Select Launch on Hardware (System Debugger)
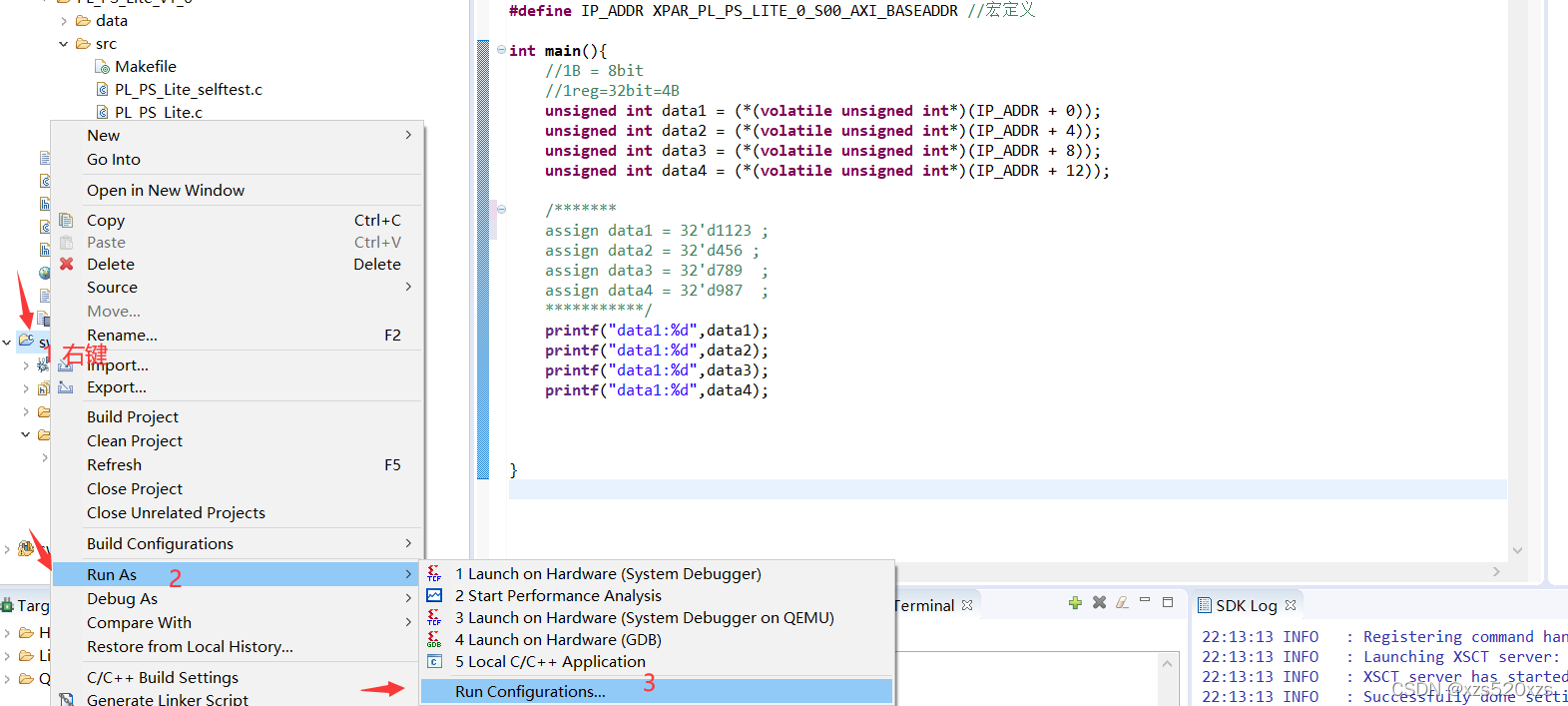 (657, 573)
